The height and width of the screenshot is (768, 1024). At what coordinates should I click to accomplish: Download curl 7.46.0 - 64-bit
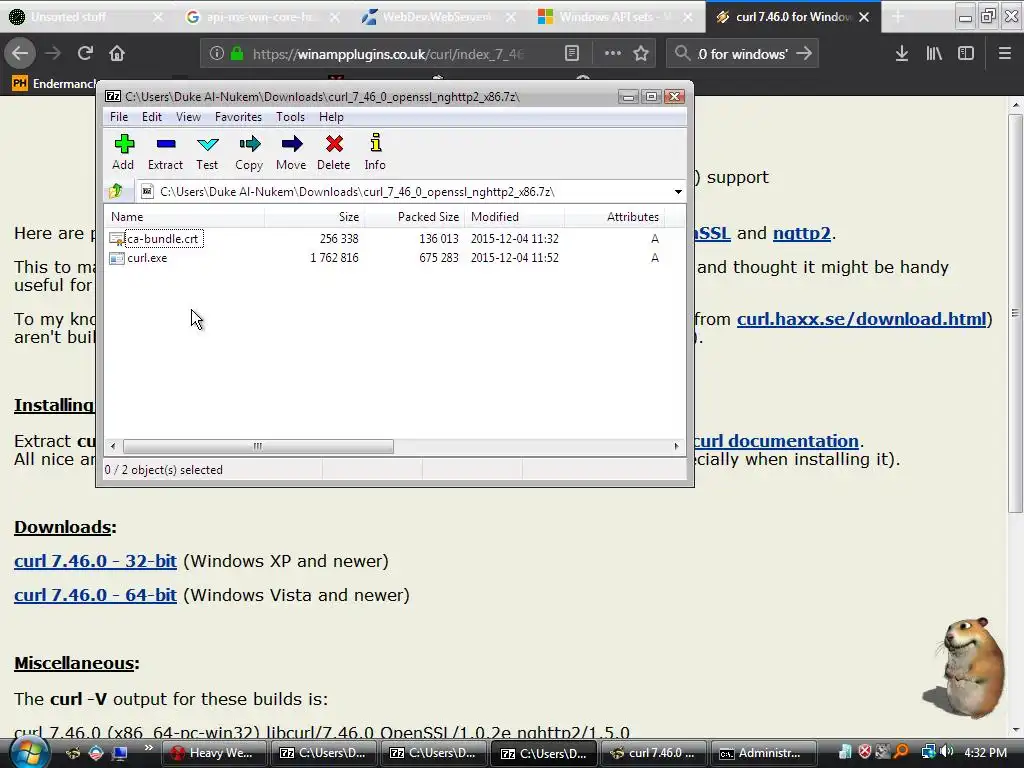(x=95, y=595)
